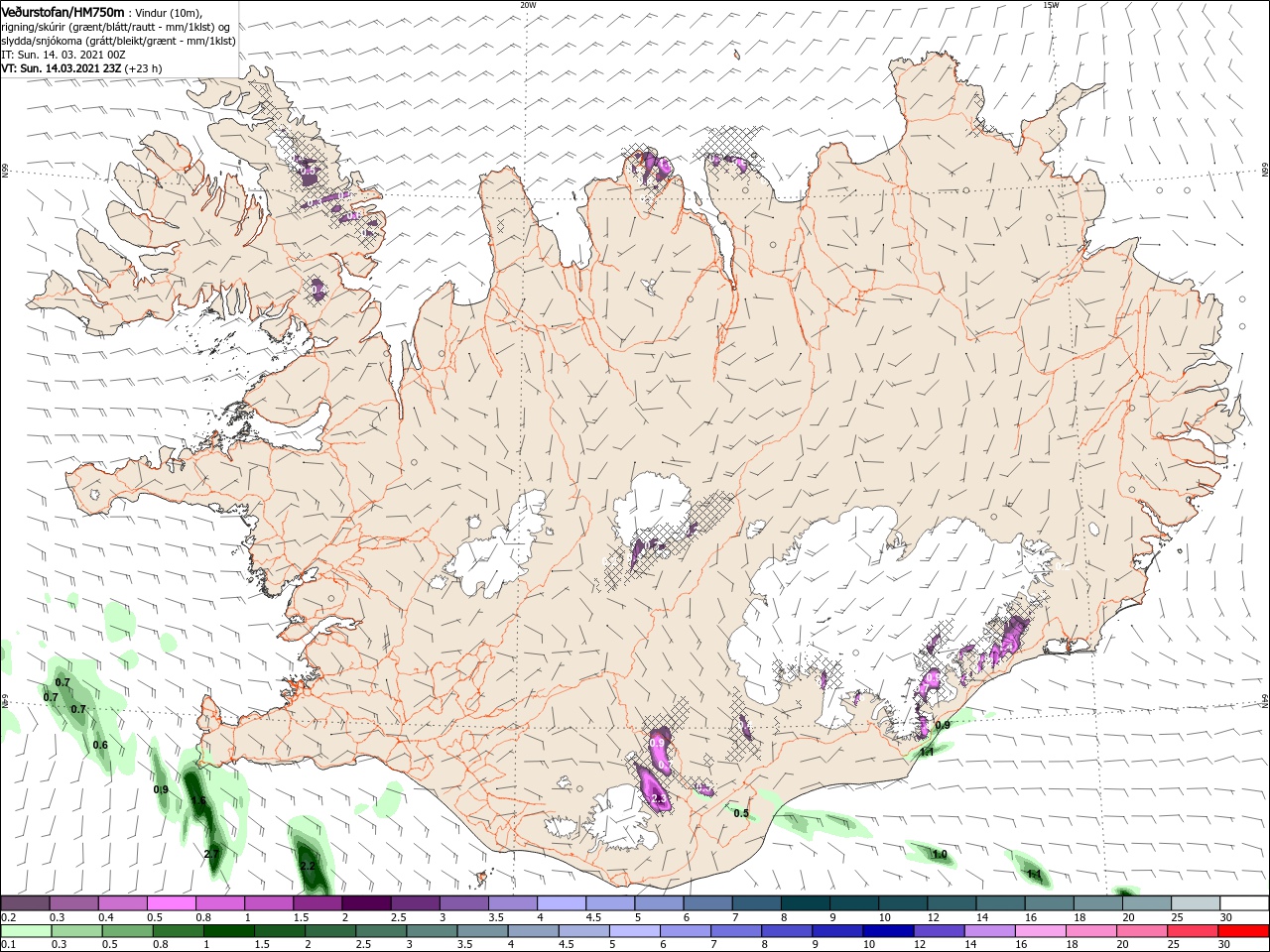The width and height of the screenshot is (1270, 952).
Task: Pick the dusky purple 0.2–0.3 snow legend swatch
Action: [x=25, y=903]
